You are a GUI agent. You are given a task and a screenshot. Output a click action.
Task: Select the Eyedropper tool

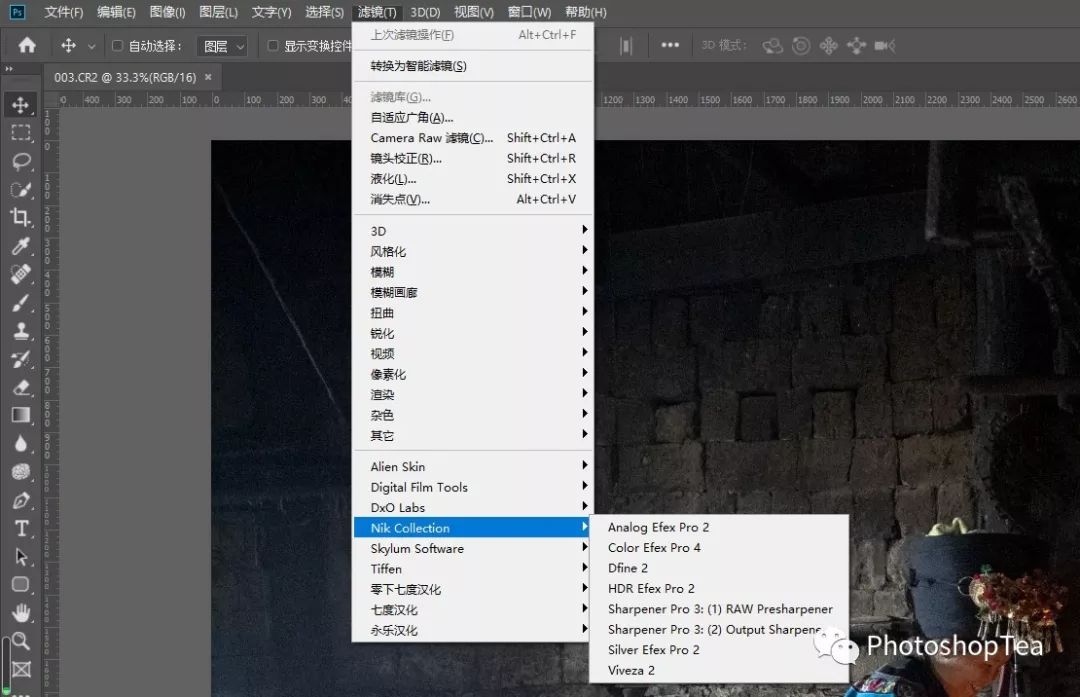(x=21, y=246)
